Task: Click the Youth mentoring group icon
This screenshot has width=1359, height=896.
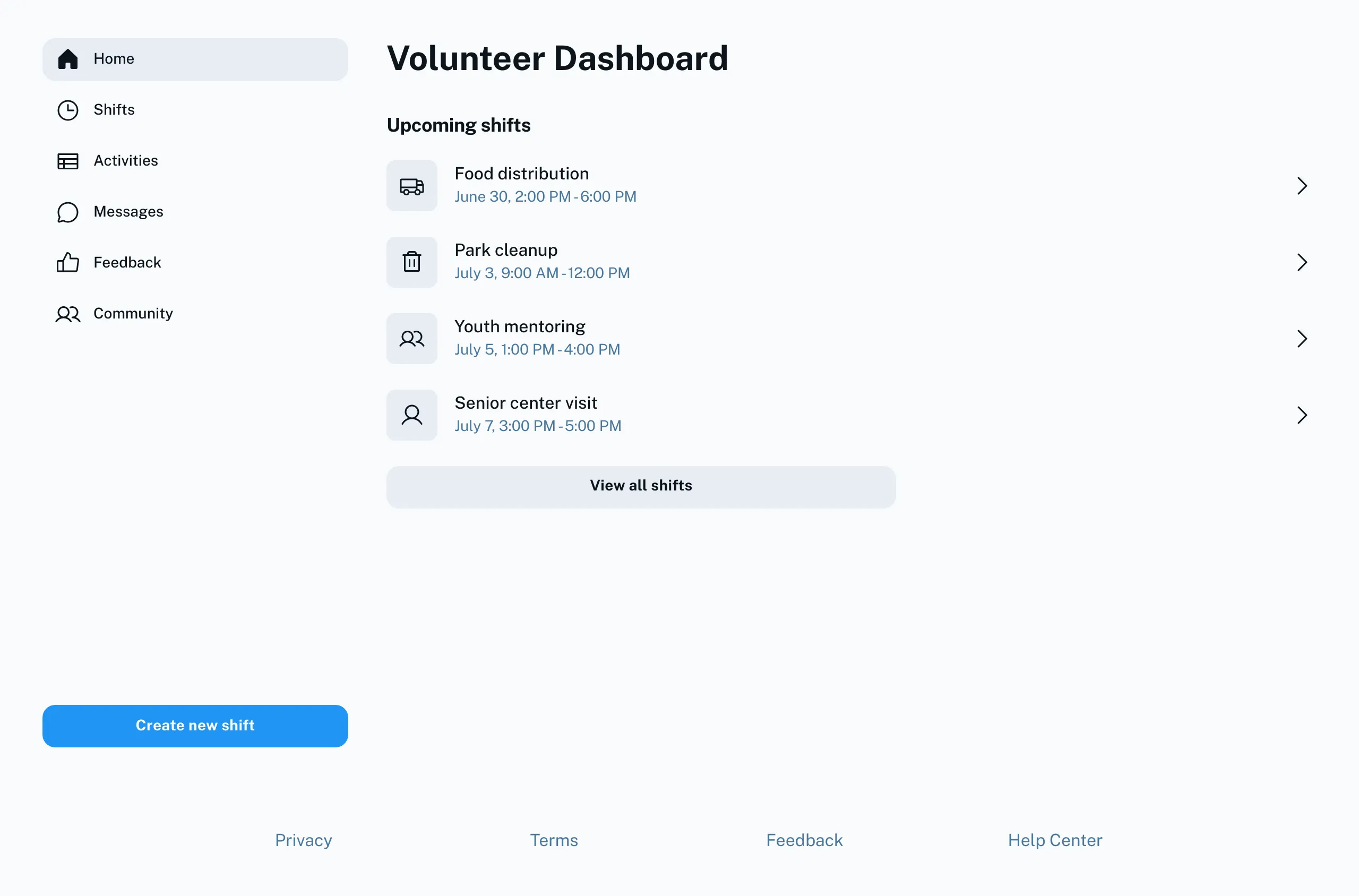Action: pyautogui.click(x=411, y=339)
